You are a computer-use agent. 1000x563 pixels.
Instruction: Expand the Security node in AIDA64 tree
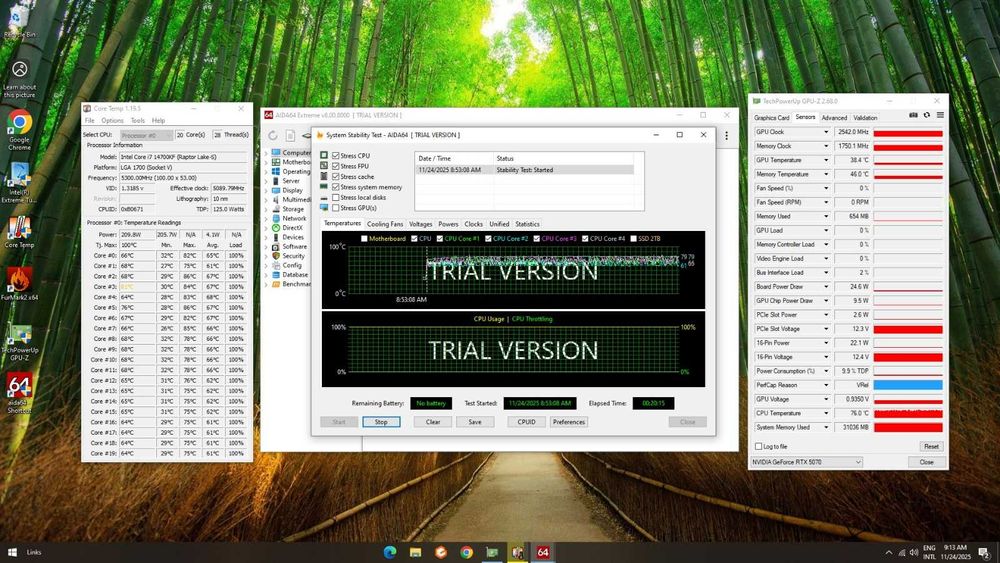pos(266,256)
